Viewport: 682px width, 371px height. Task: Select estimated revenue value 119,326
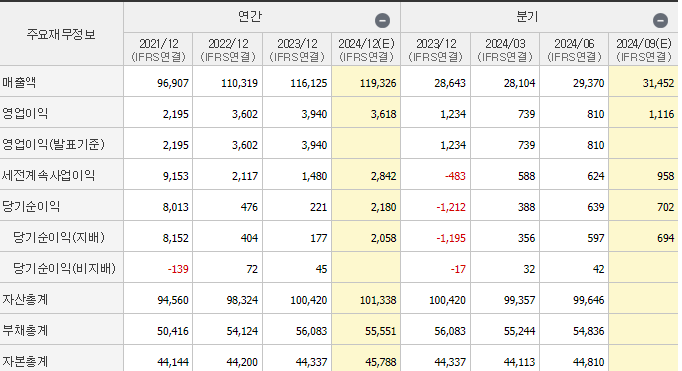(378, 83)
